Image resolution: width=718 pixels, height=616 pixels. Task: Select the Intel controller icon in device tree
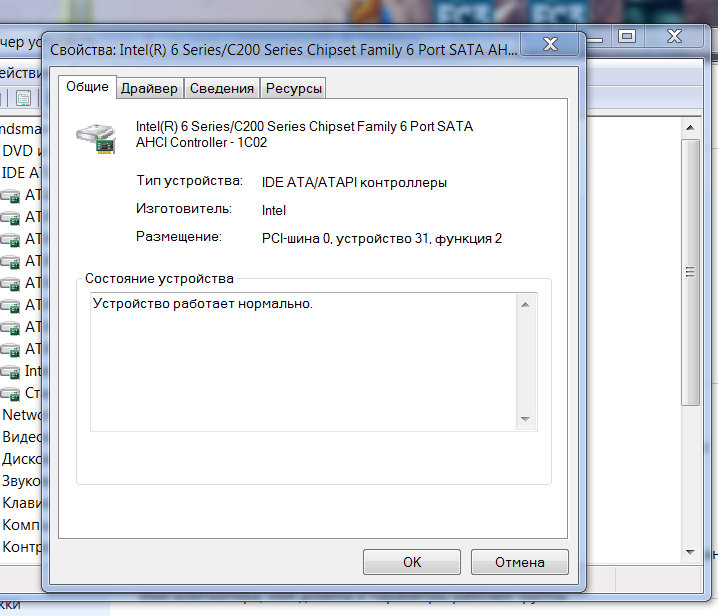click(x=11, y=372)
